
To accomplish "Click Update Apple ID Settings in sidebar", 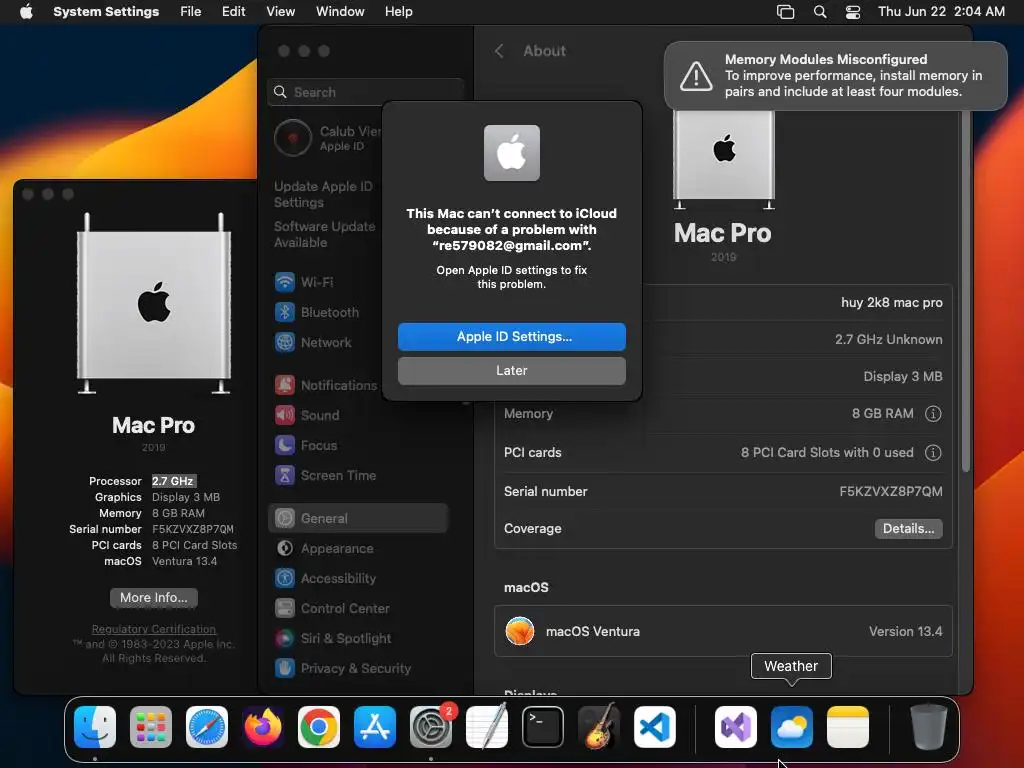I will (323, 195).
